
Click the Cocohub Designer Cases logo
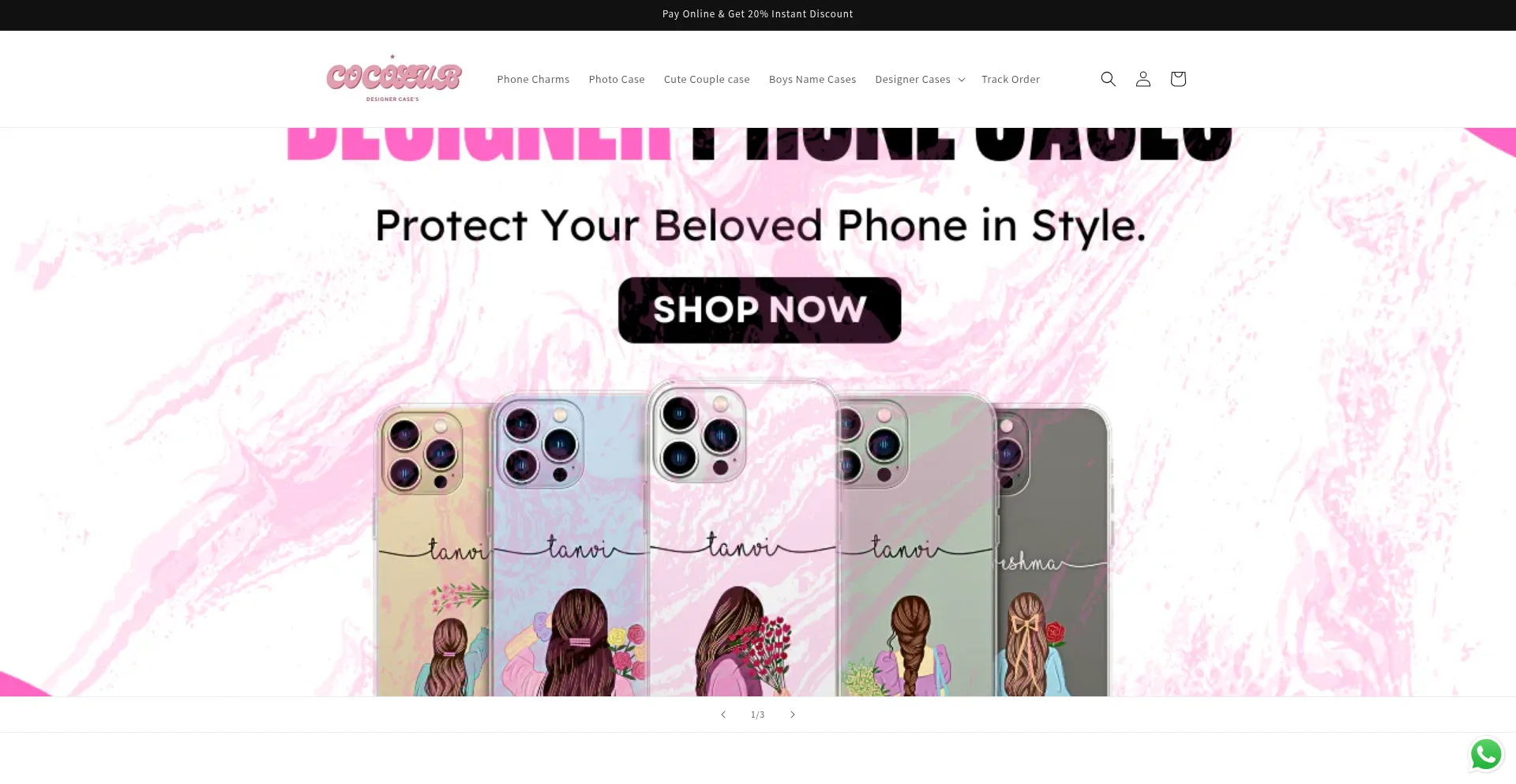394,79
